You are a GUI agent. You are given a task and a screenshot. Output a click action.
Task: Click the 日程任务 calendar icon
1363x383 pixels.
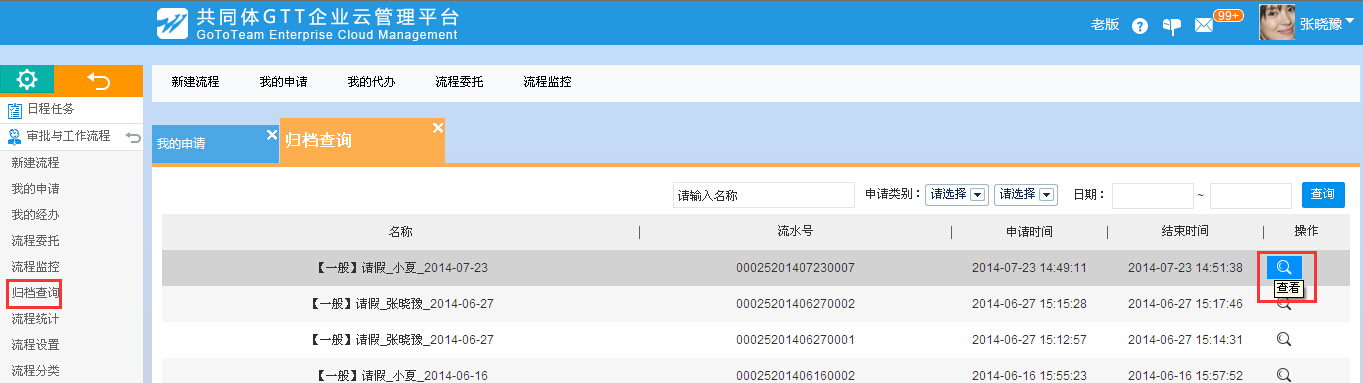click(x=14, y=110)
